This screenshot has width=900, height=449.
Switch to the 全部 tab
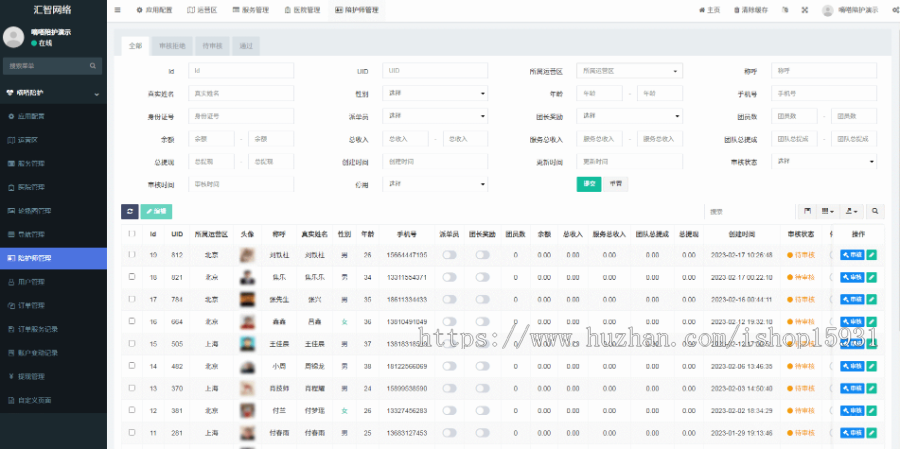point(135,46)
